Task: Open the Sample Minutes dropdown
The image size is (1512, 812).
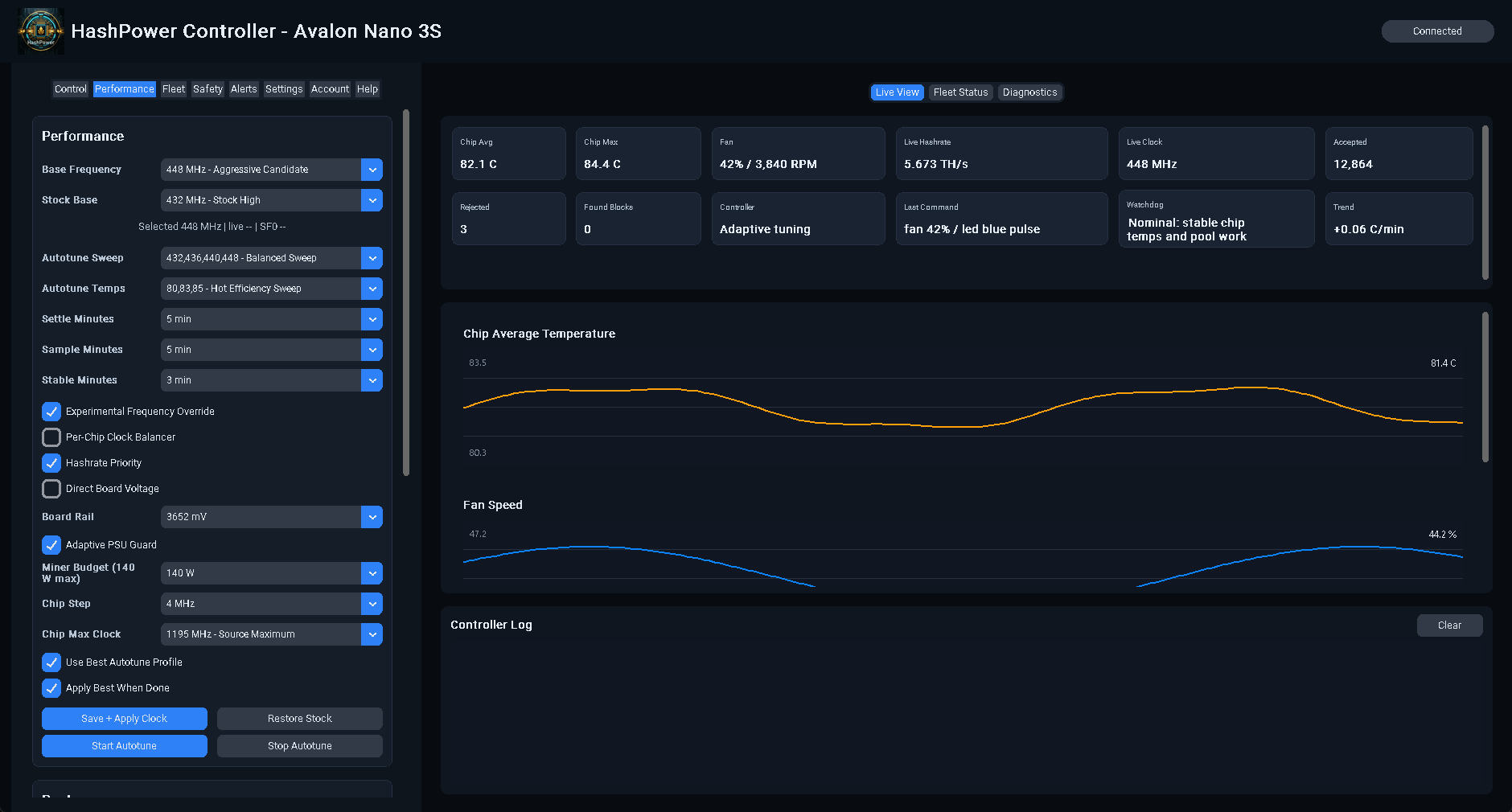Action: (272, 350)
